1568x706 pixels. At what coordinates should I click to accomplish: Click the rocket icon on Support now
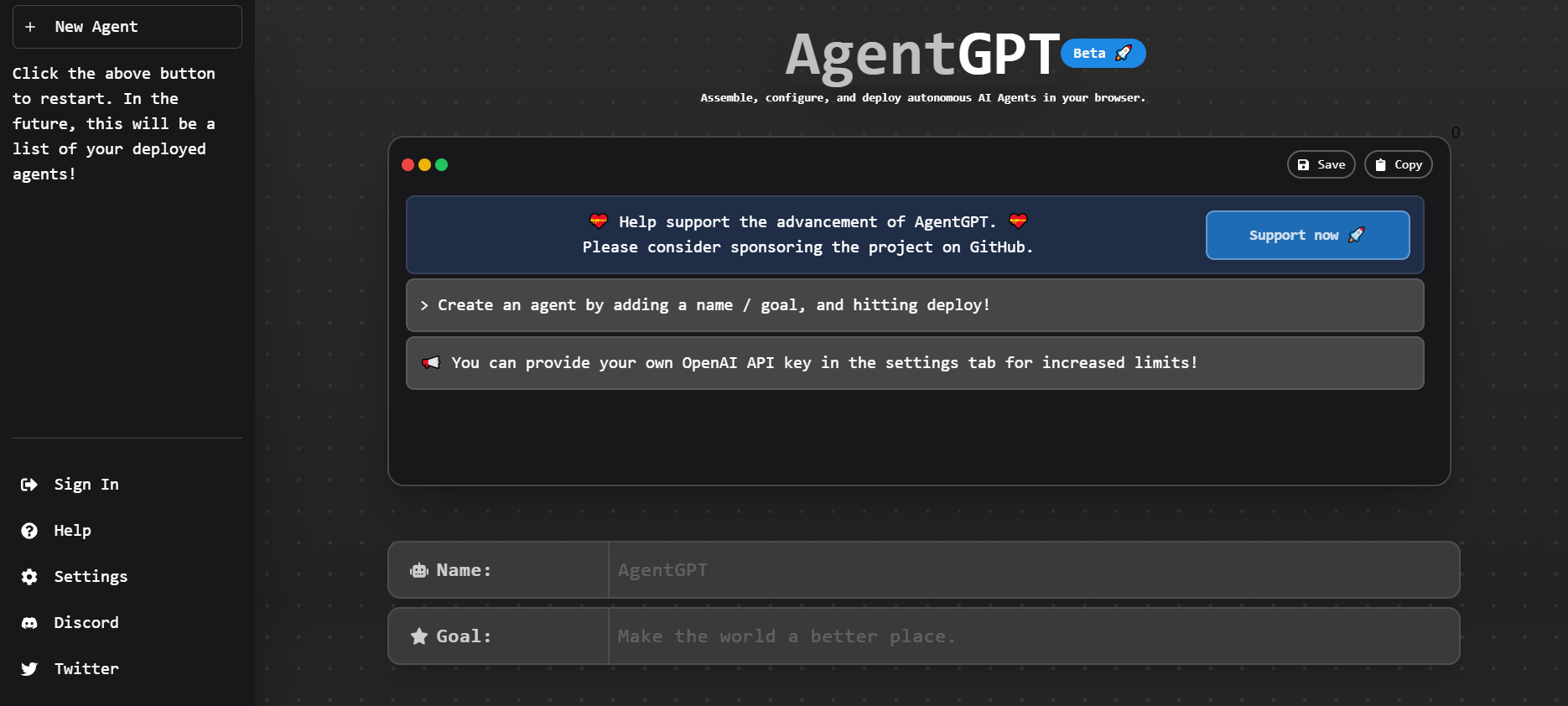1356,235
